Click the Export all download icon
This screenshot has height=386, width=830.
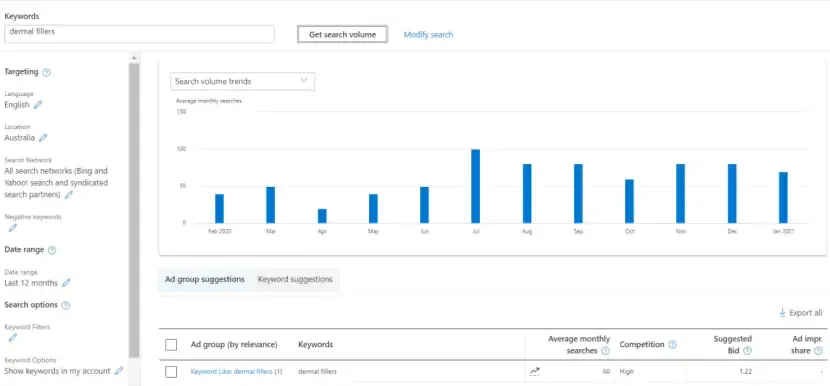[782, 313]
